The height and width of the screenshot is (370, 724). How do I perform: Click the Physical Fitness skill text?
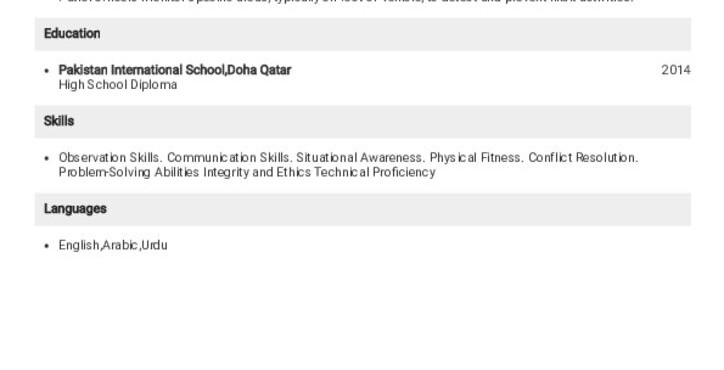coord(477,158)
